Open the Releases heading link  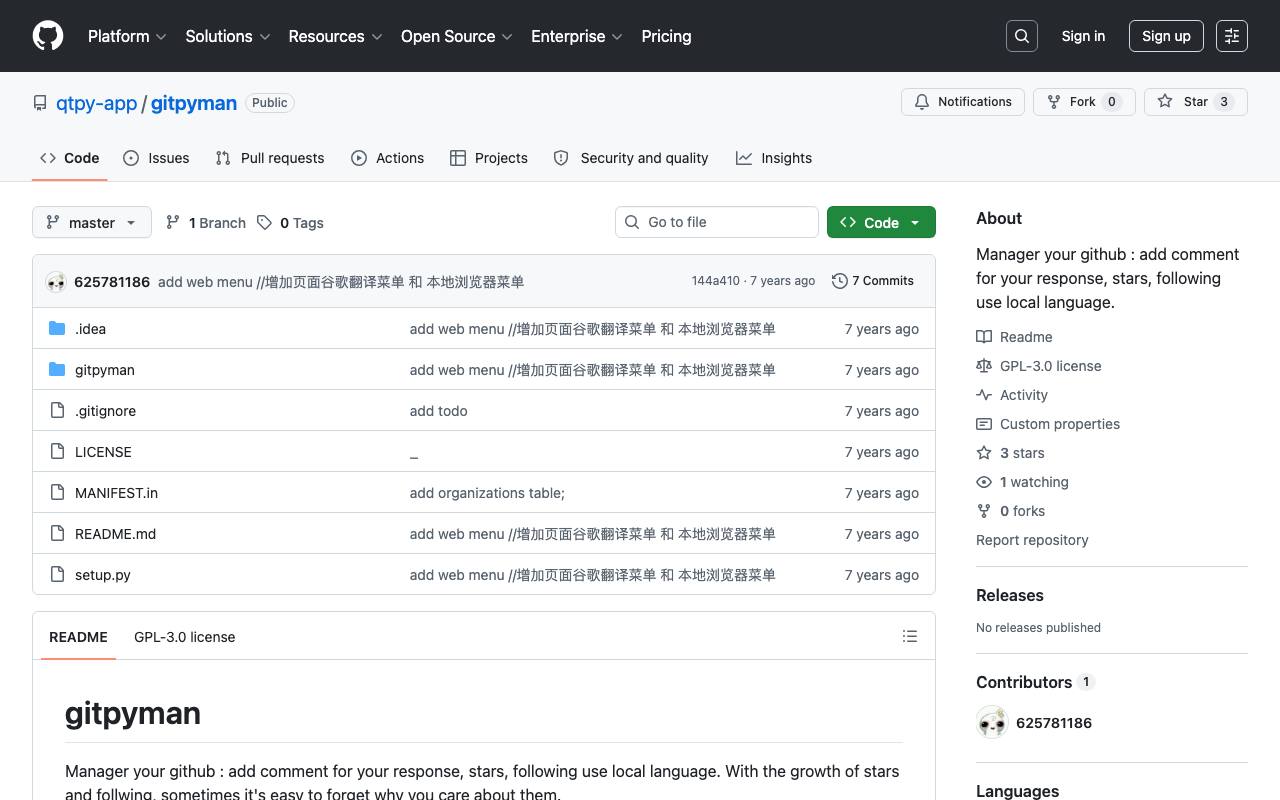(x=1010, y=595)
